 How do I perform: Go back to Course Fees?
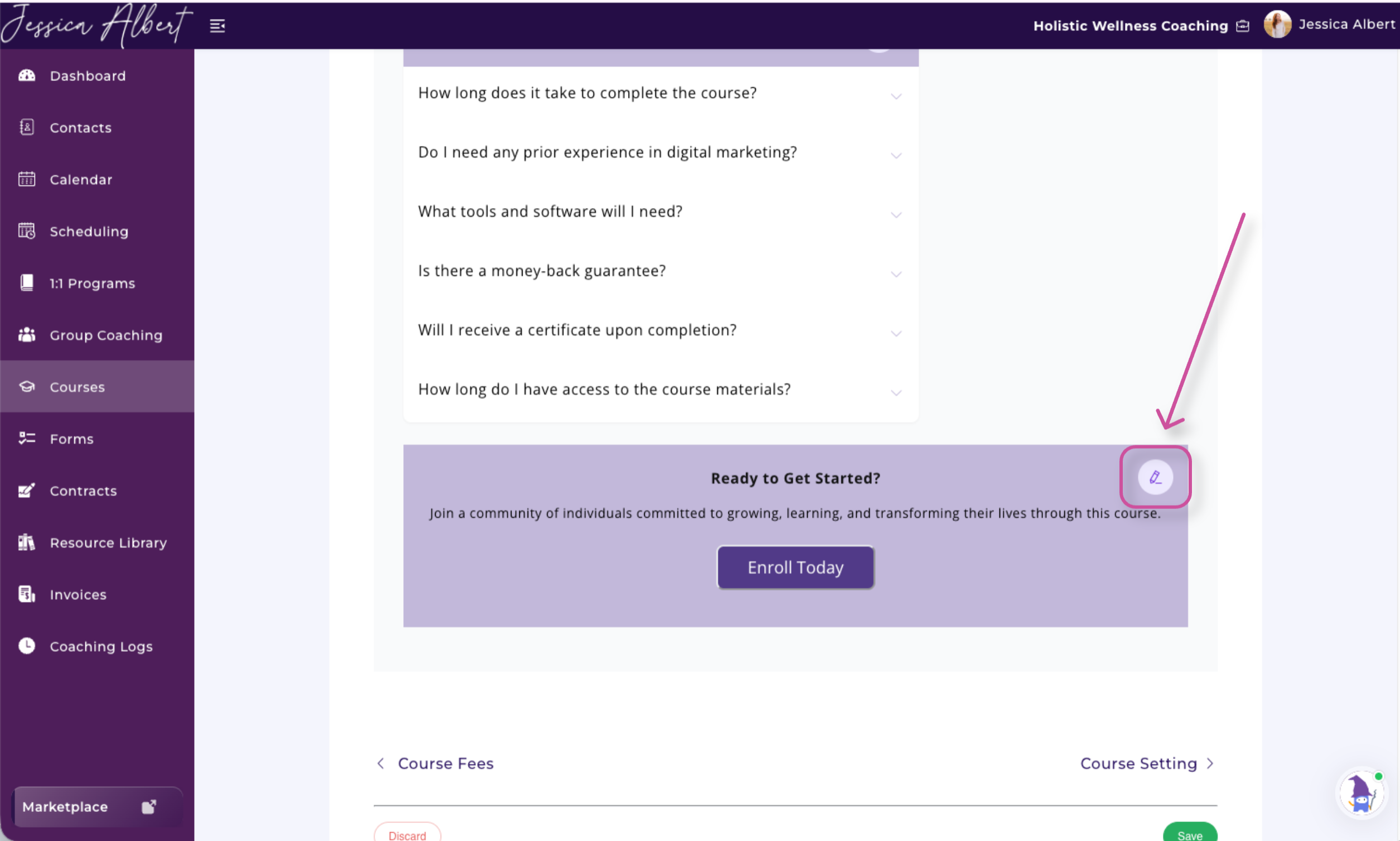[435, 763]
